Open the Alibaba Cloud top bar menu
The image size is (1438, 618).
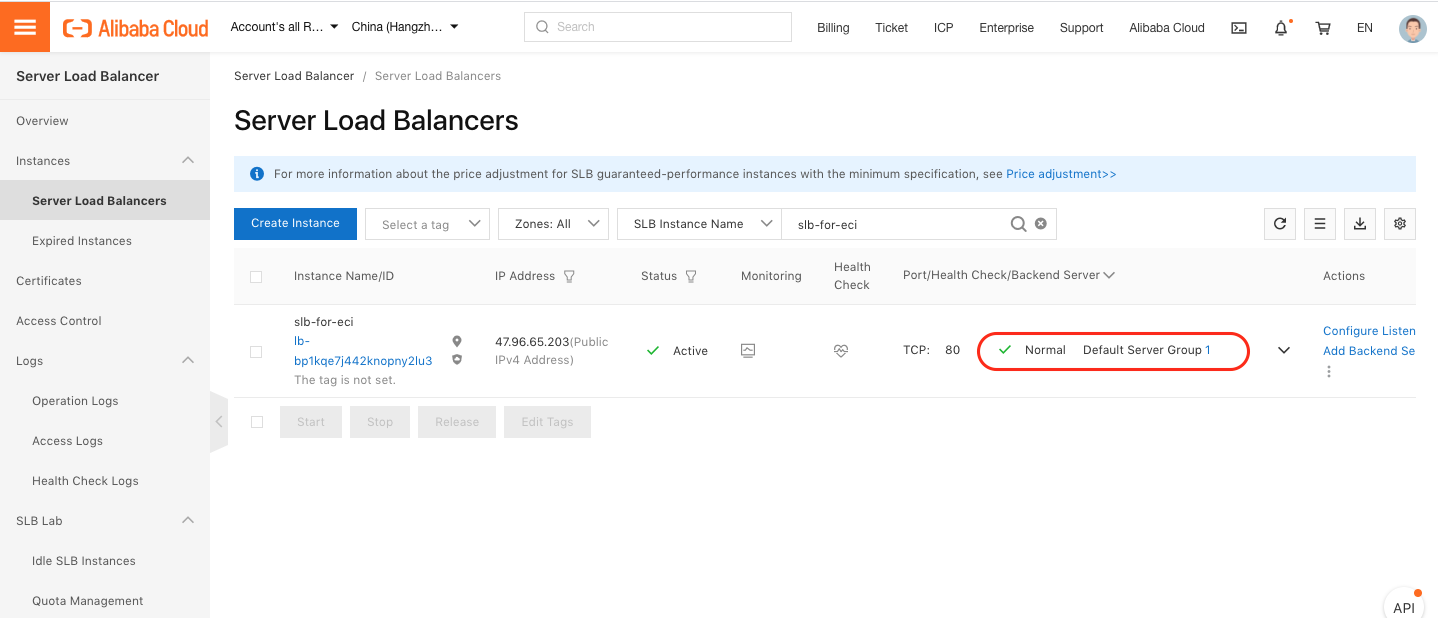tap(1167, 28)
